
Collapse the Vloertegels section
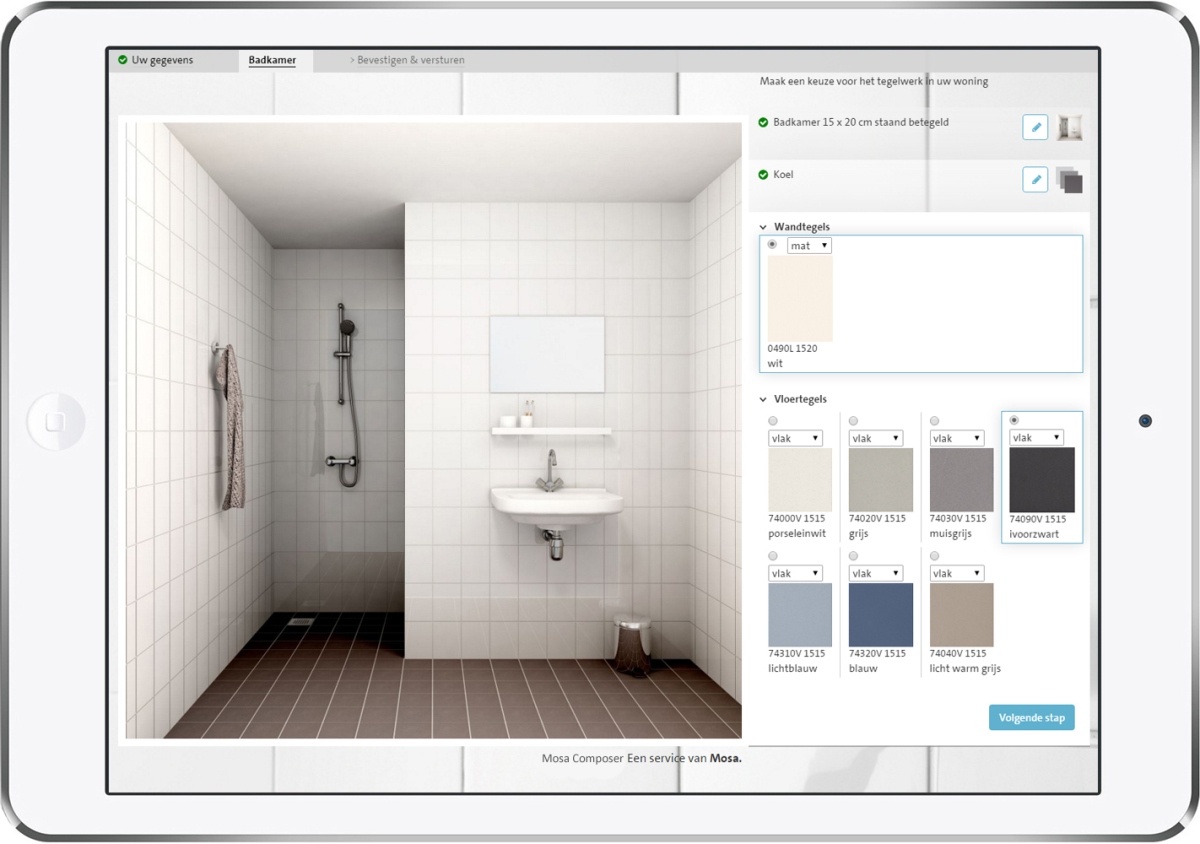[x=764, y=400]
